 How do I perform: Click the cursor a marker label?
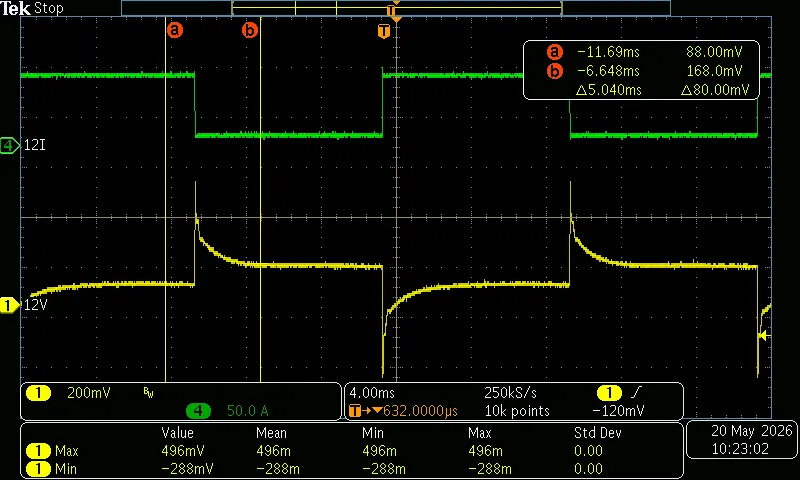click(174, 30)
